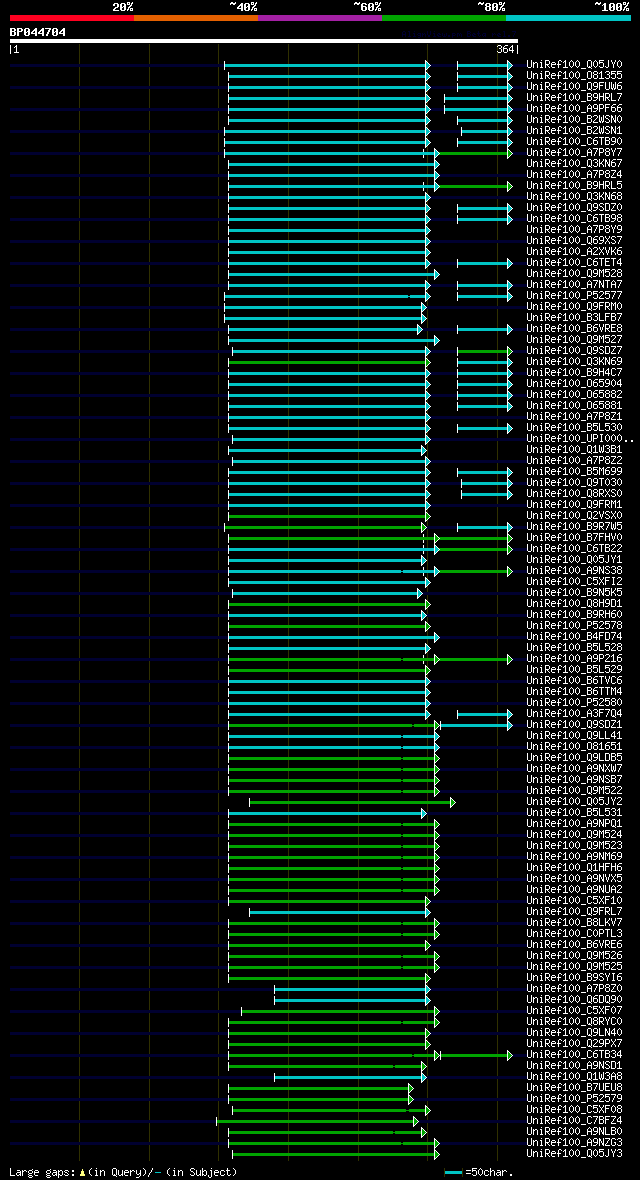Click the white query sequence bar
The width and height of the screenshot is (640, 1180).
pyautogui.click(x=264, y=41)
